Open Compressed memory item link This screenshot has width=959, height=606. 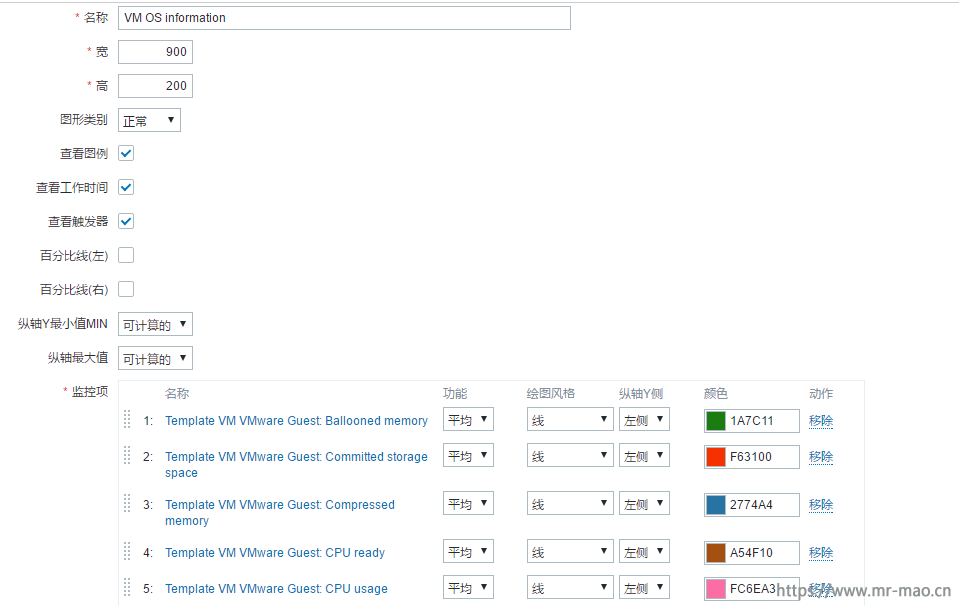point(280,512)
